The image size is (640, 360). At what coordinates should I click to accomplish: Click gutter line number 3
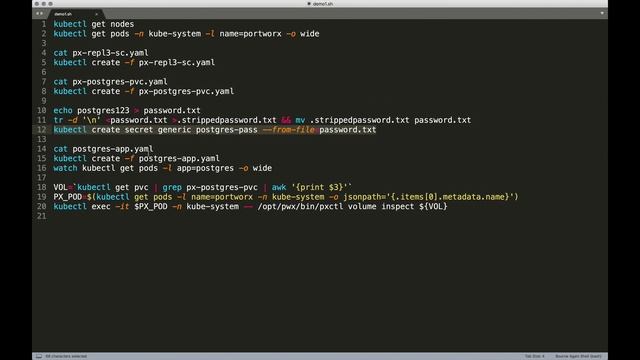point(44,43)
